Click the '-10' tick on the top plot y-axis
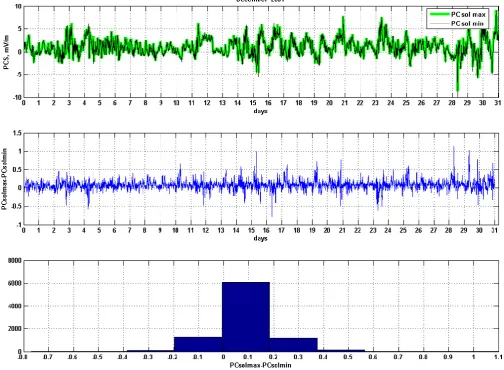The height and width of the screenshot is (370, 504). click(17, 97)
